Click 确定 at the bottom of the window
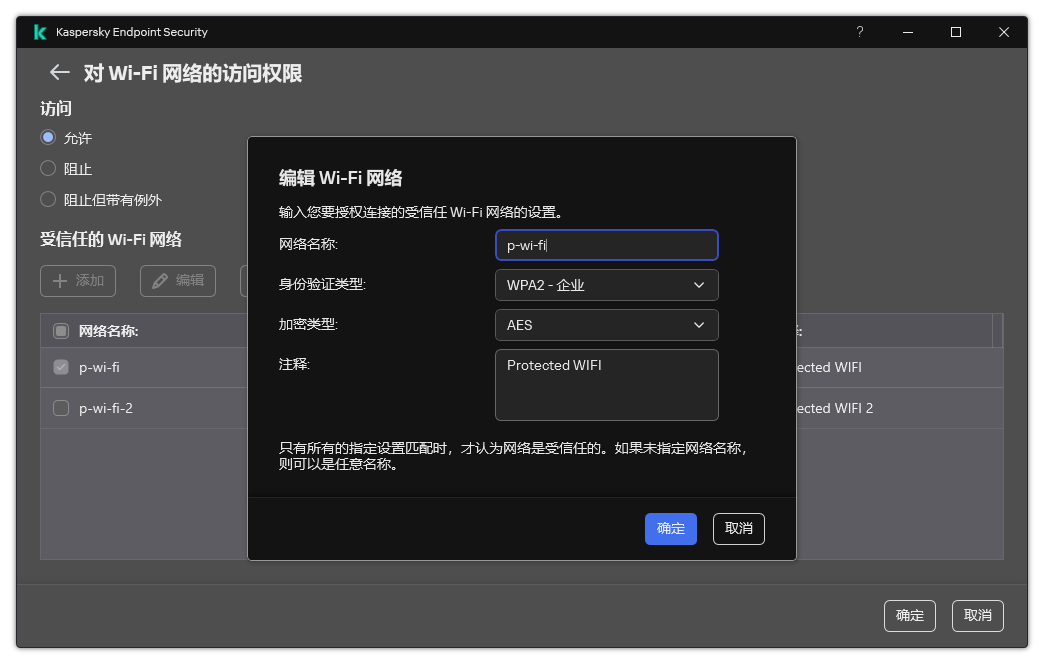 coord(909,616)
